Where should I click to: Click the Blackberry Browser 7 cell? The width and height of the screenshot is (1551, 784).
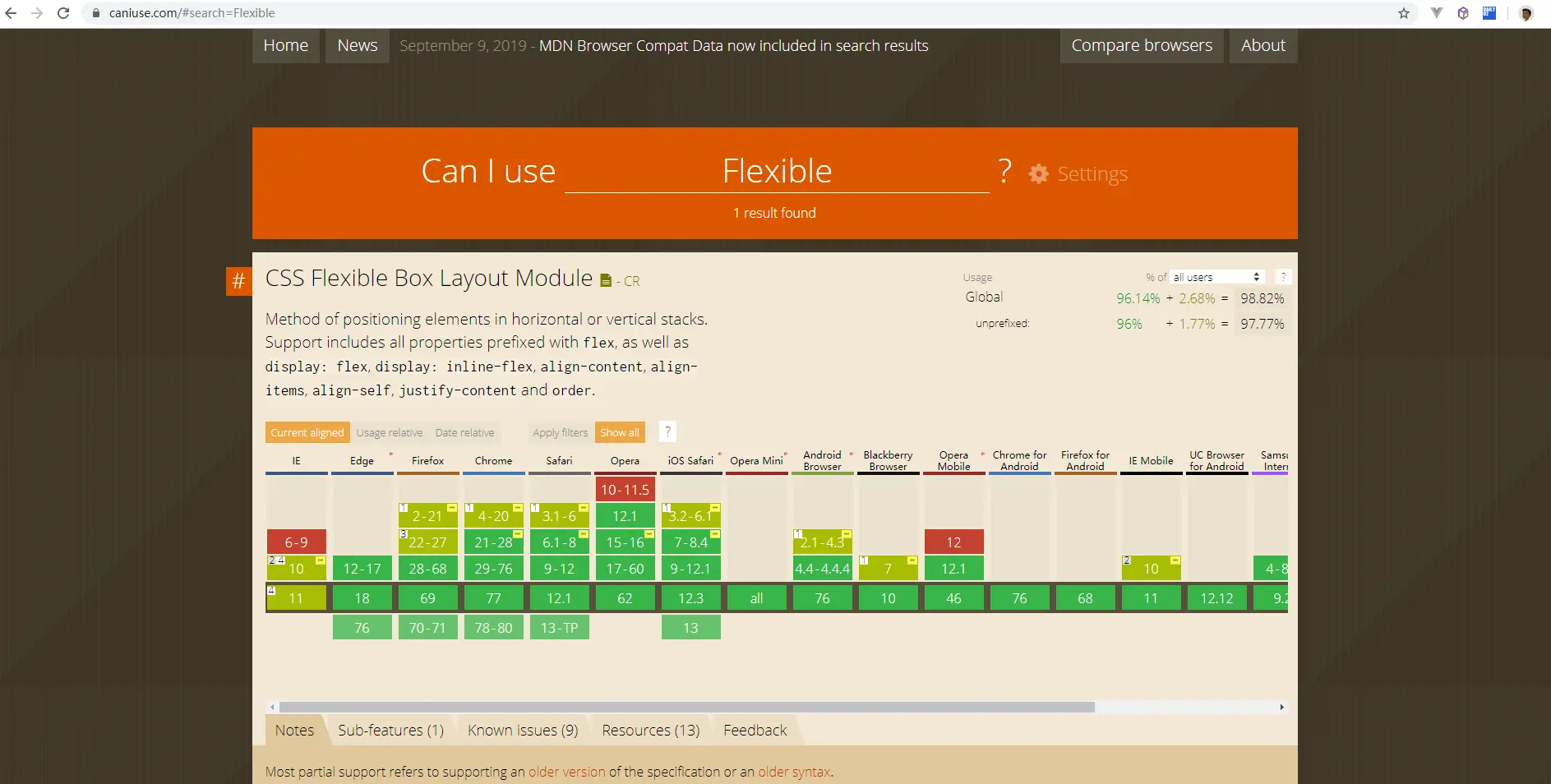point(889,569)
